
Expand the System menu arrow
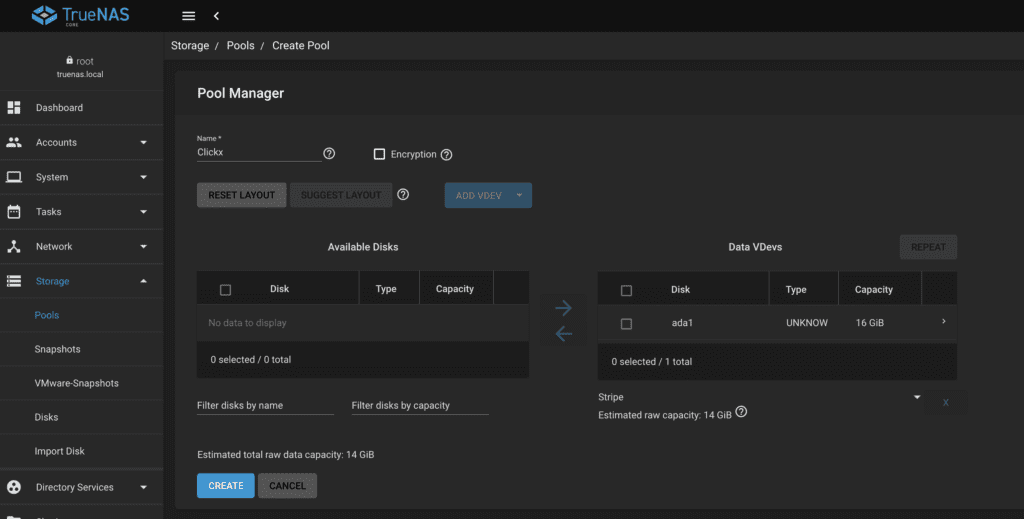pos(143,177)
